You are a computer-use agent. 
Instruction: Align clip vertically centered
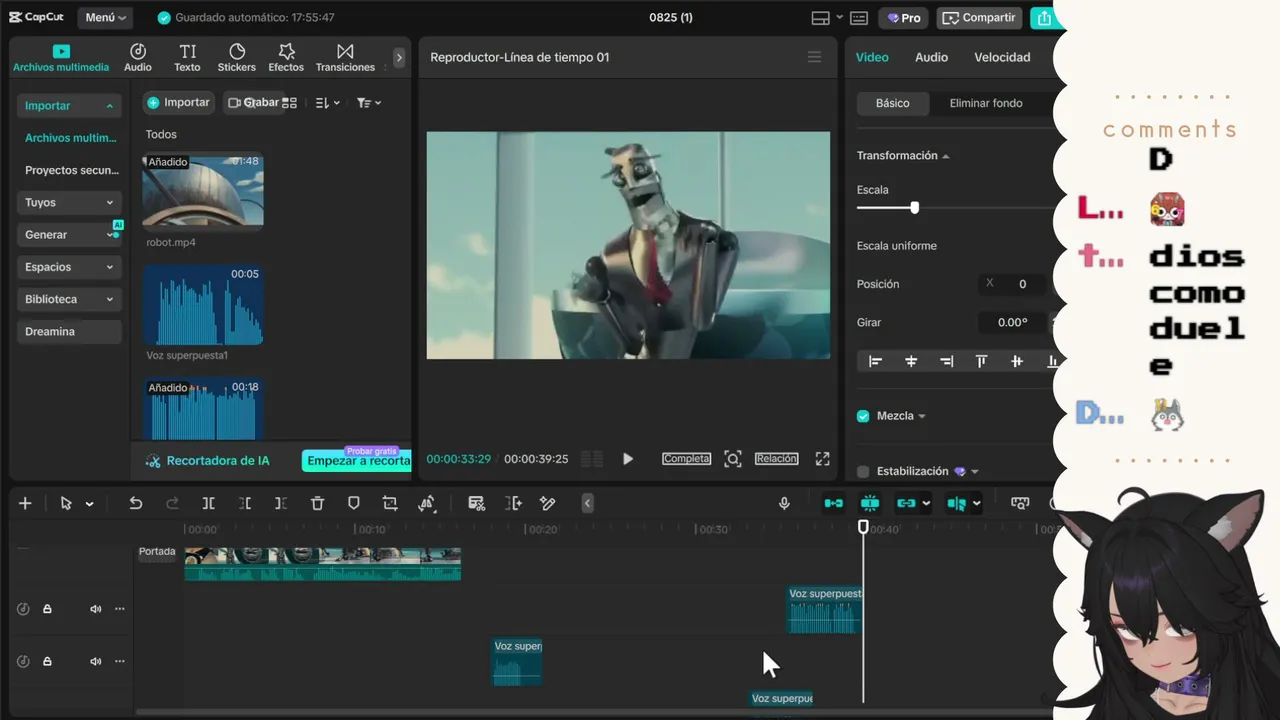tap(1017, 362)
